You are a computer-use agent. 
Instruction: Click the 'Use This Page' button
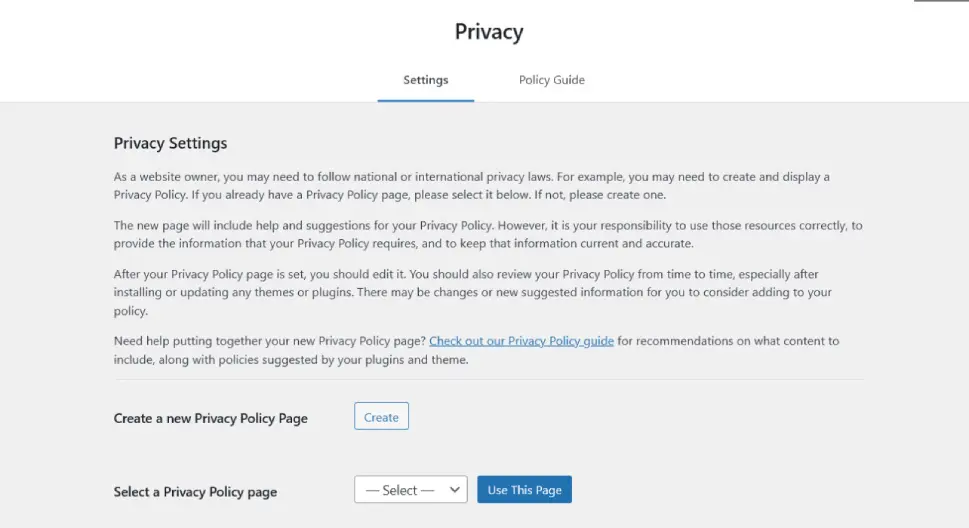pos(524,490)
